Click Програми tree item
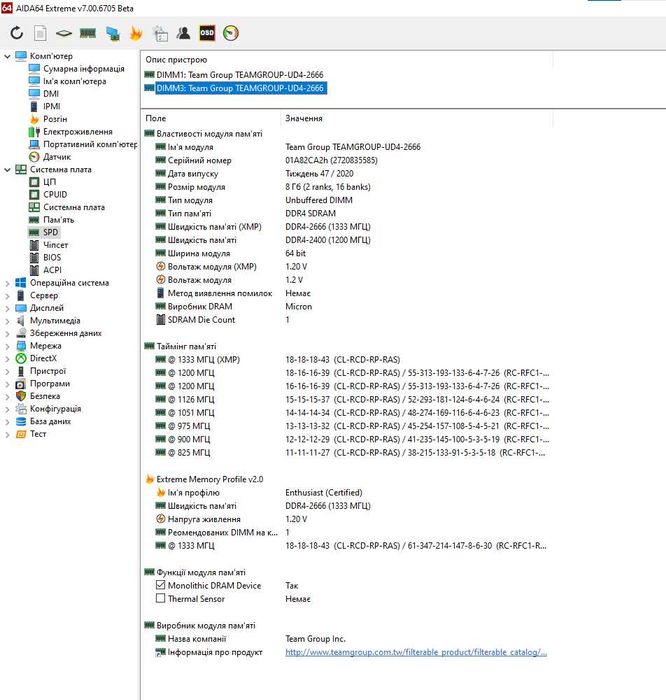The height and width of the screenshot is (700, 666). point(43,383)
